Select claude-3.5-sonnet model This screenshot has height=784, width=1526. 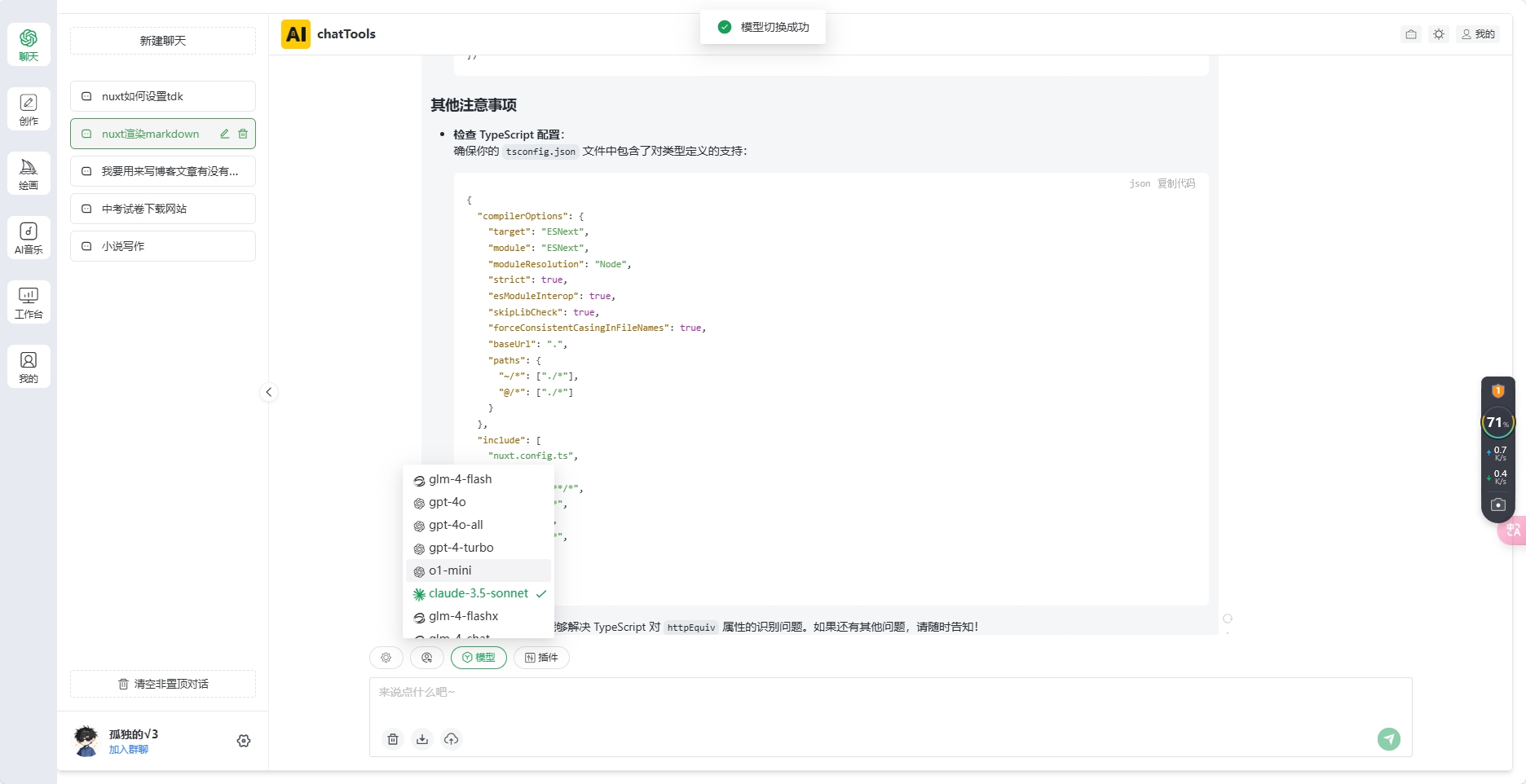(479, 593)
